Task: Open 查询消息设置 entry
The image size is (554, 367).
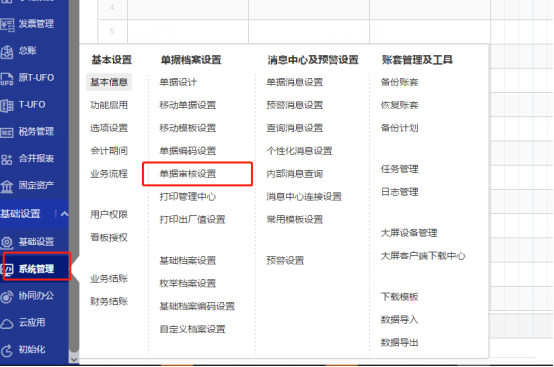Action: tap(295, 128)
